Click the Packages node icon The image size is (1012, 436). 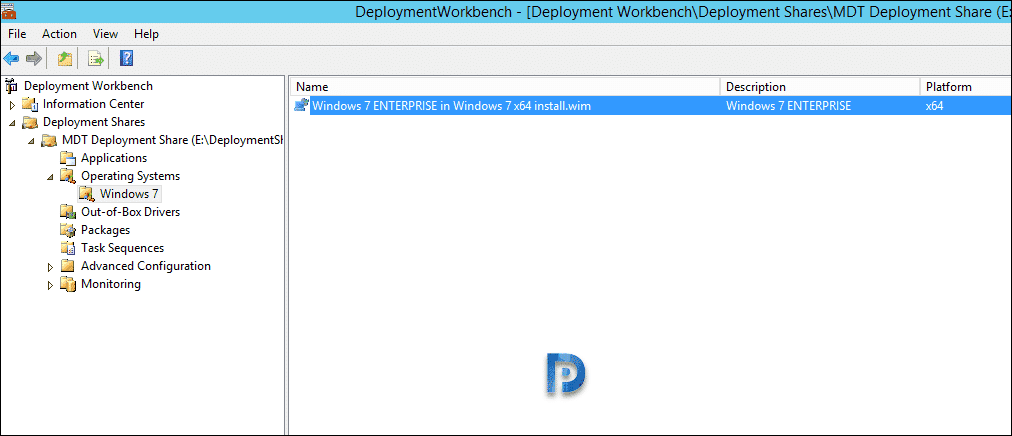[68, 230]
